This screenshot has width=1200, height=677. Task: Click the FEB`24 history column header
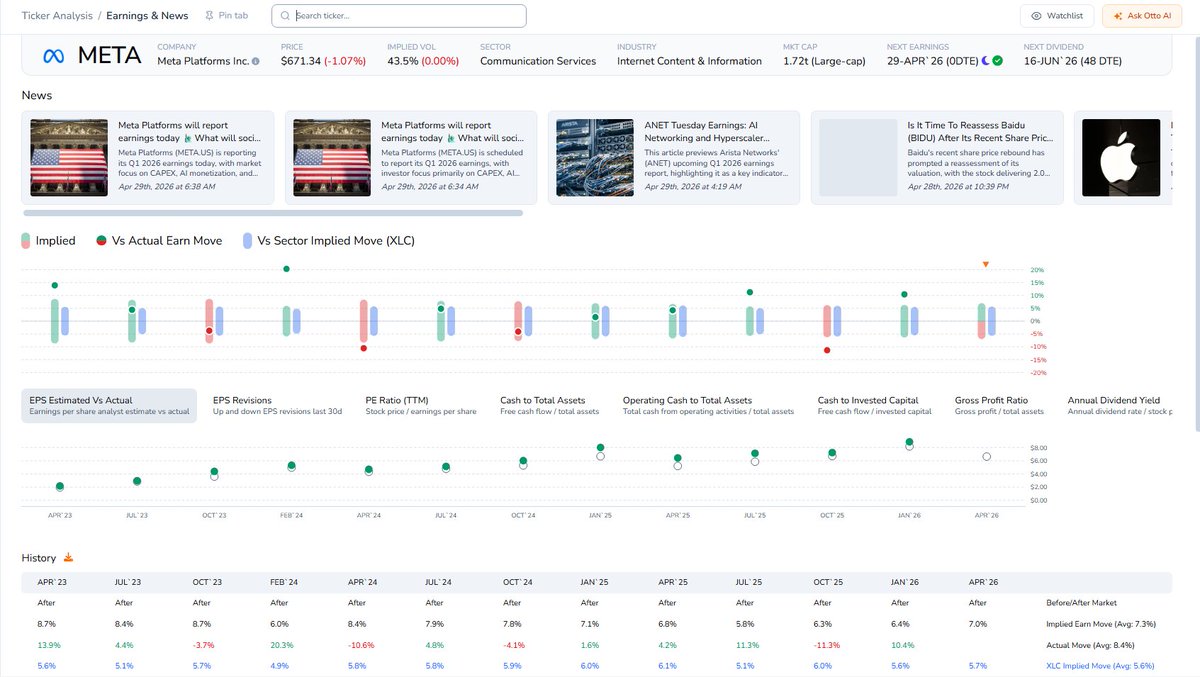point(285,581)
